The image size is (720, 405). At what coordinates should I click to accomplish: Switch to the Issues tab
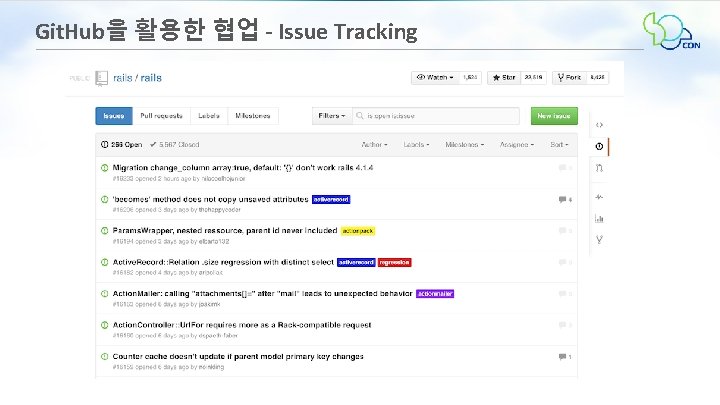(x=114, y=116)
